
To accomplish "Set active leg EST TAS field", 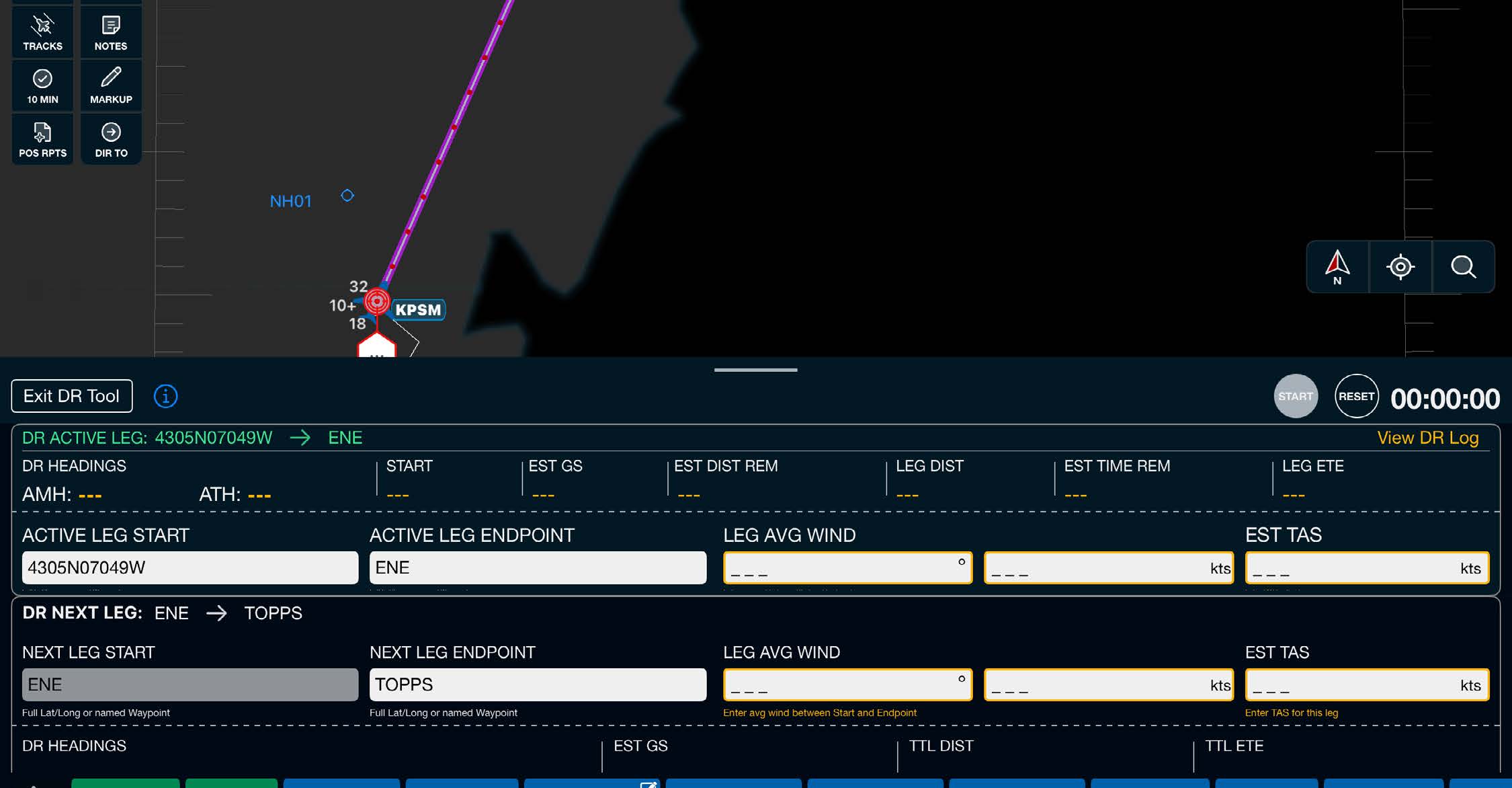I will tap(1368, 567).
